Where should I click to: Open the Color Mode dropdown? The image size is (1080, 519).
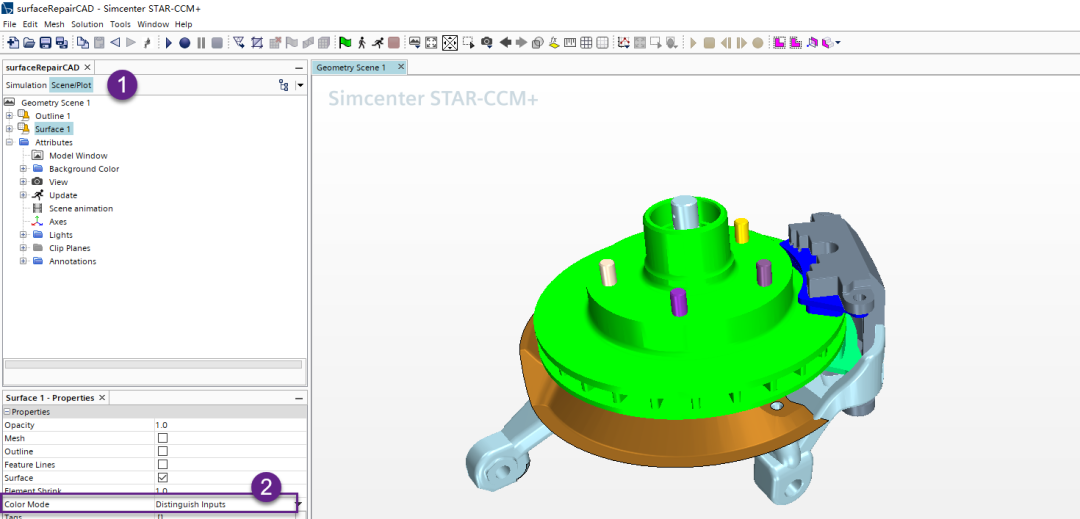298,505
